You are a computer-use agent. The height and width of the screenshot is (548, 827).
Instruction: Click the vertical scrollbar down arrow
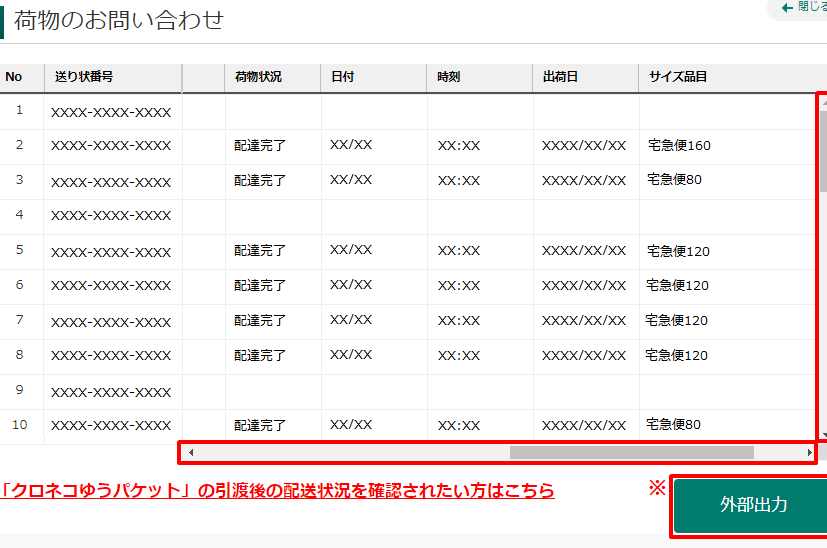[x=823, y=435]
